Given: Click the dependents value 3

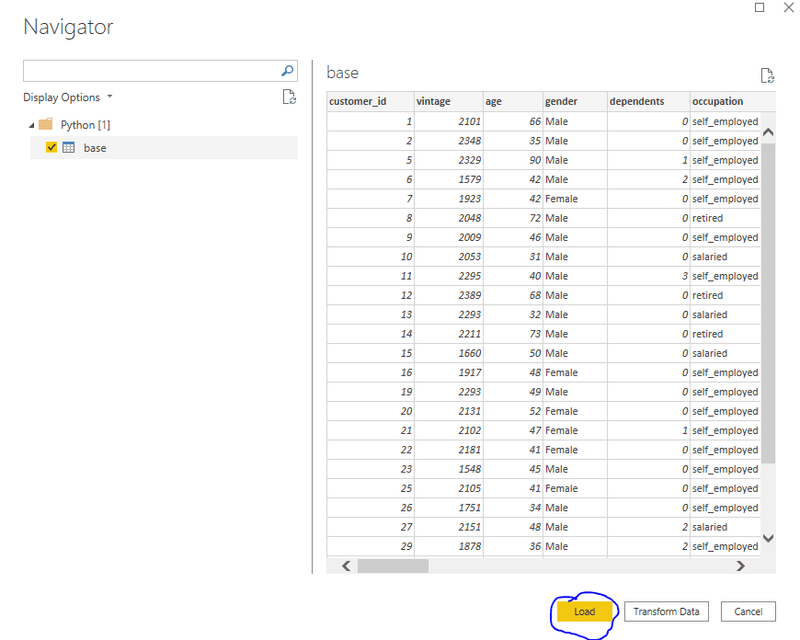Looking at the screenshot, I should point(685,276).
